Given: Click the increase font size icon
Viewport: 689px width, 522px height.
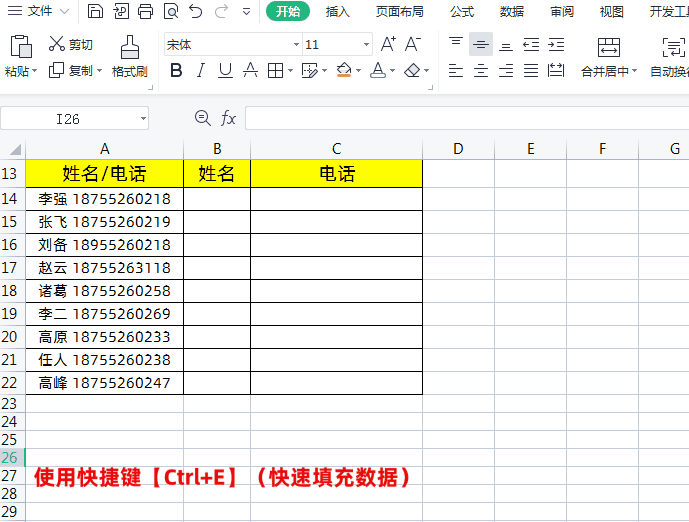Looking at the screenshot, I should click(x=388, y=44).
